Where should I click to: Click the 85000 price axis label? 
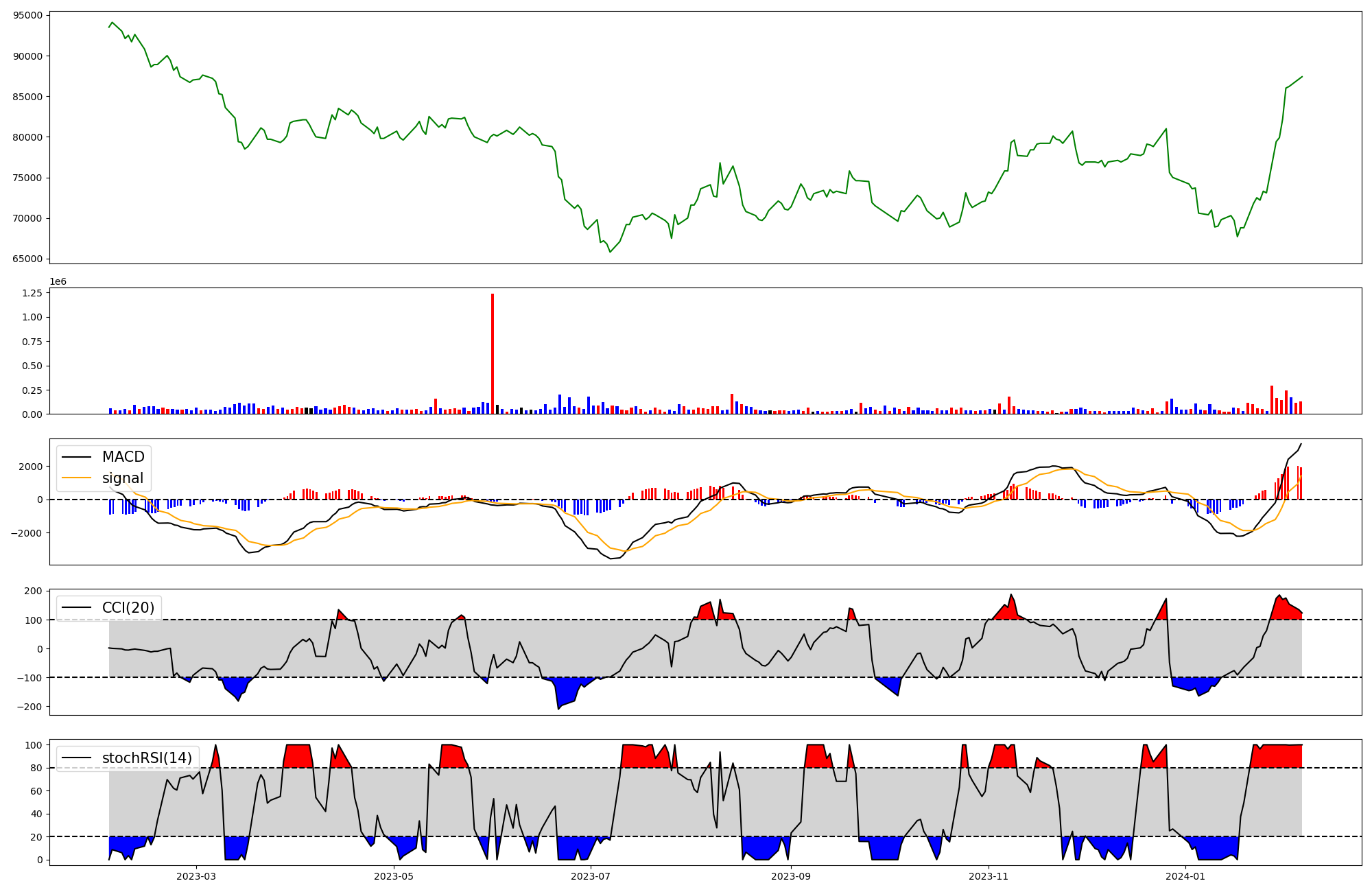pyautogui.click(x=27, y=97)
